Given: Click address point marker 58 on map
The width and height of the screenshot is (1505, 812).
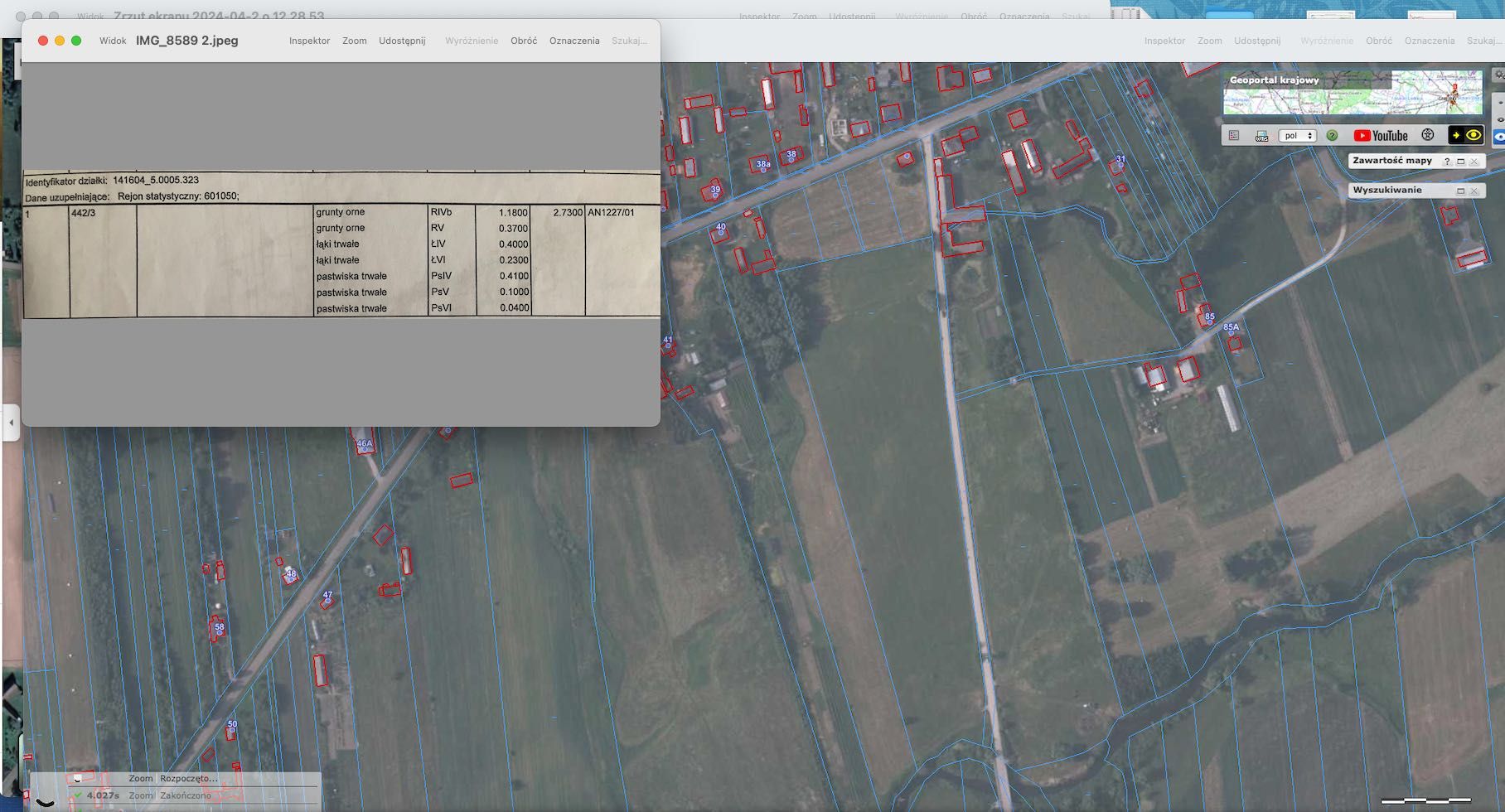Looking at the screenshot, I should (x=219, y=628).
